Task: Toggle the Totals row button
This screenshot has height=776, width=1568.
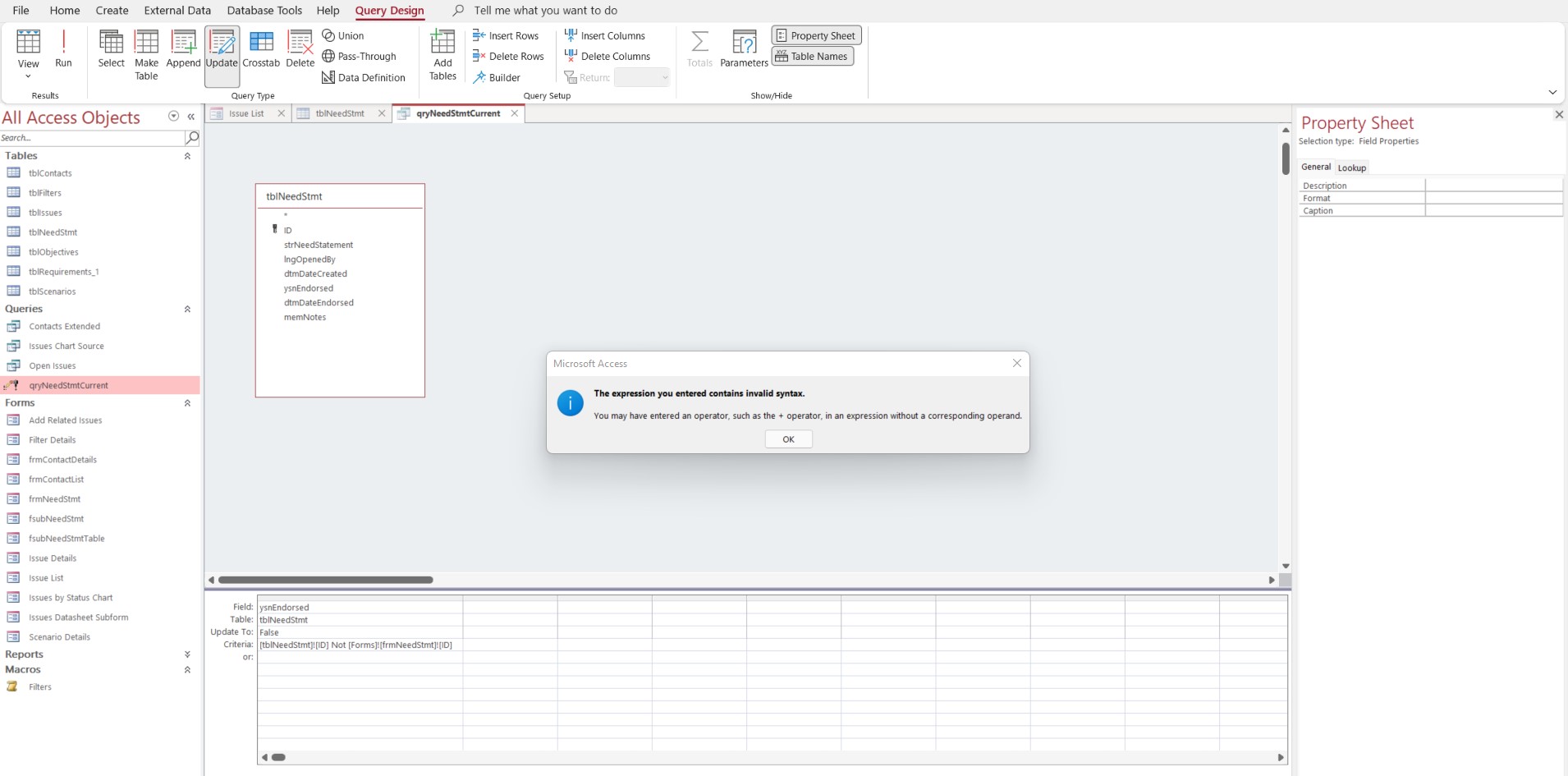Action: [x=699, y=48]
